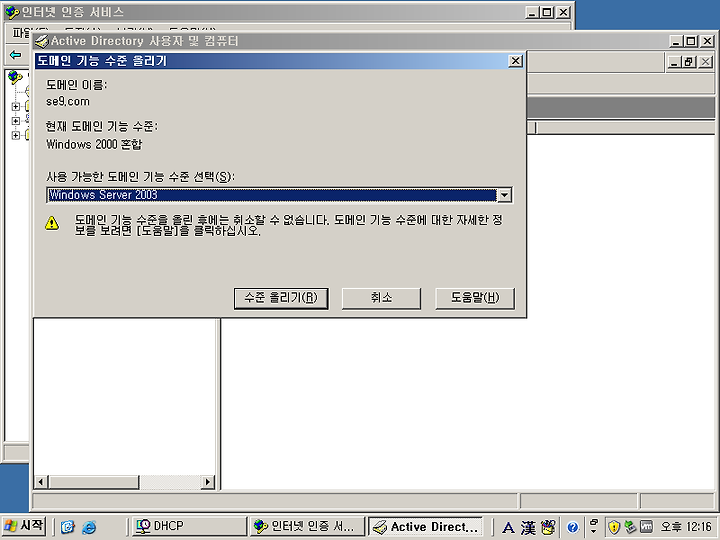The width and height of the screenshot is (720, 540).
Task: Close the Active Directory 사용자 및 컴퓨터 window
Action: coord(707,41)
